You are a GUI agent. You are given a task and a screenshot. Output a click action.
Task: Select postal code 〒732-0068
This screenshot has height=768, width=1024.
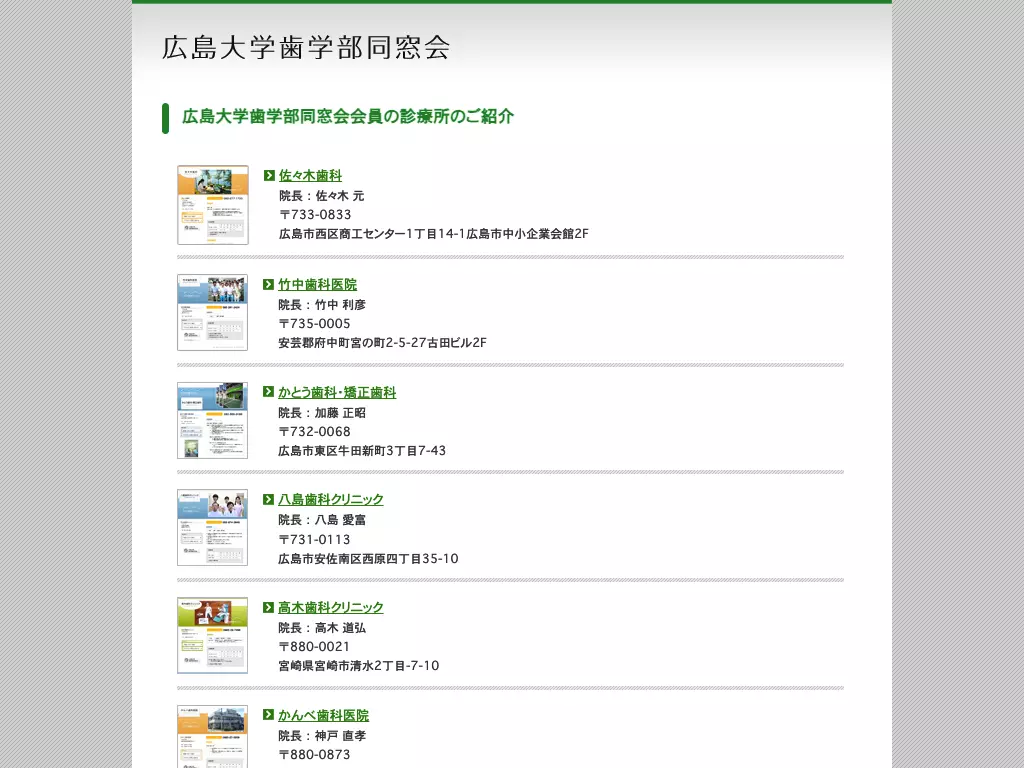click(x=314, y=432)
